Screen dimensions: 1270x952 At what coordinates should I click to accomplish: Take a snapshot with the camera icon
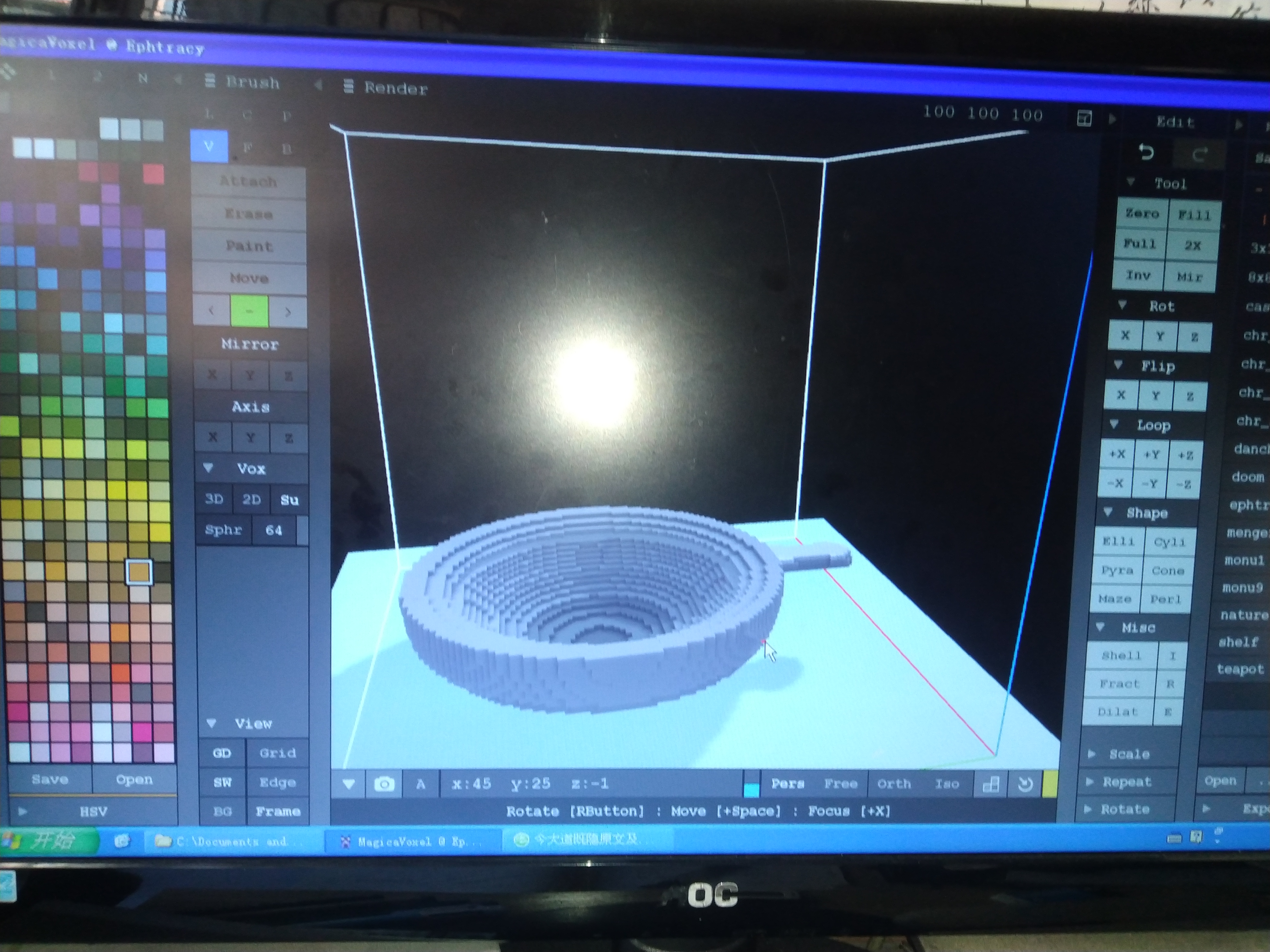384,784
